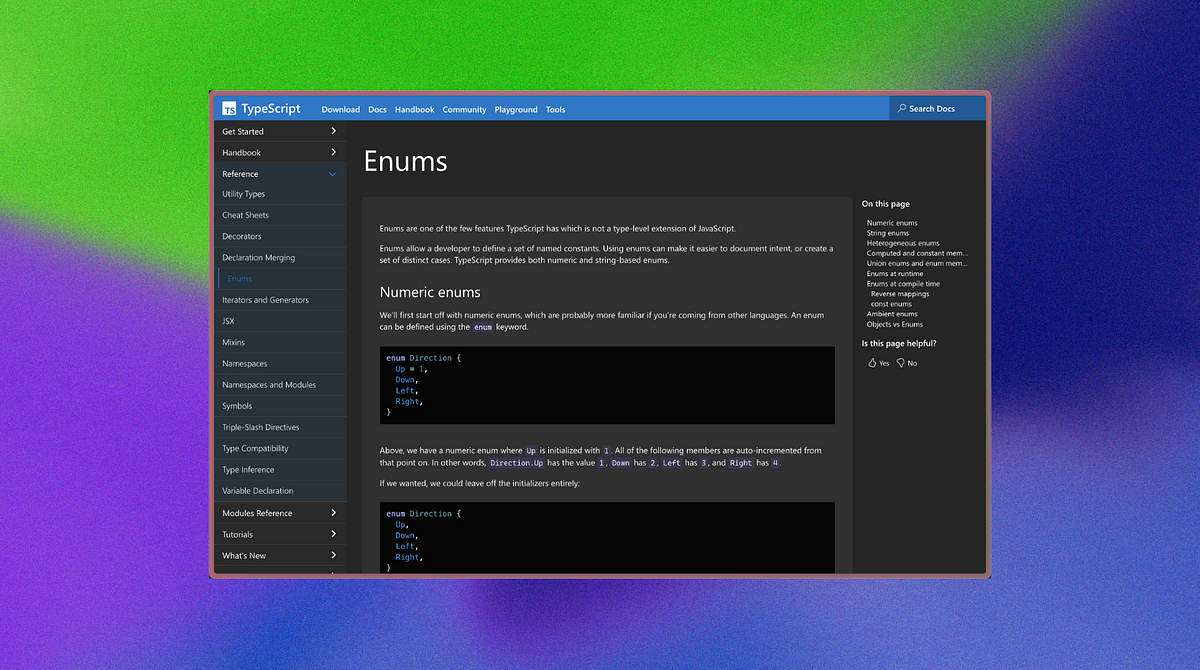Jump to Reverse mappings subsection
This screenshot has height=670, width=1200.
[x=898, y=294]
